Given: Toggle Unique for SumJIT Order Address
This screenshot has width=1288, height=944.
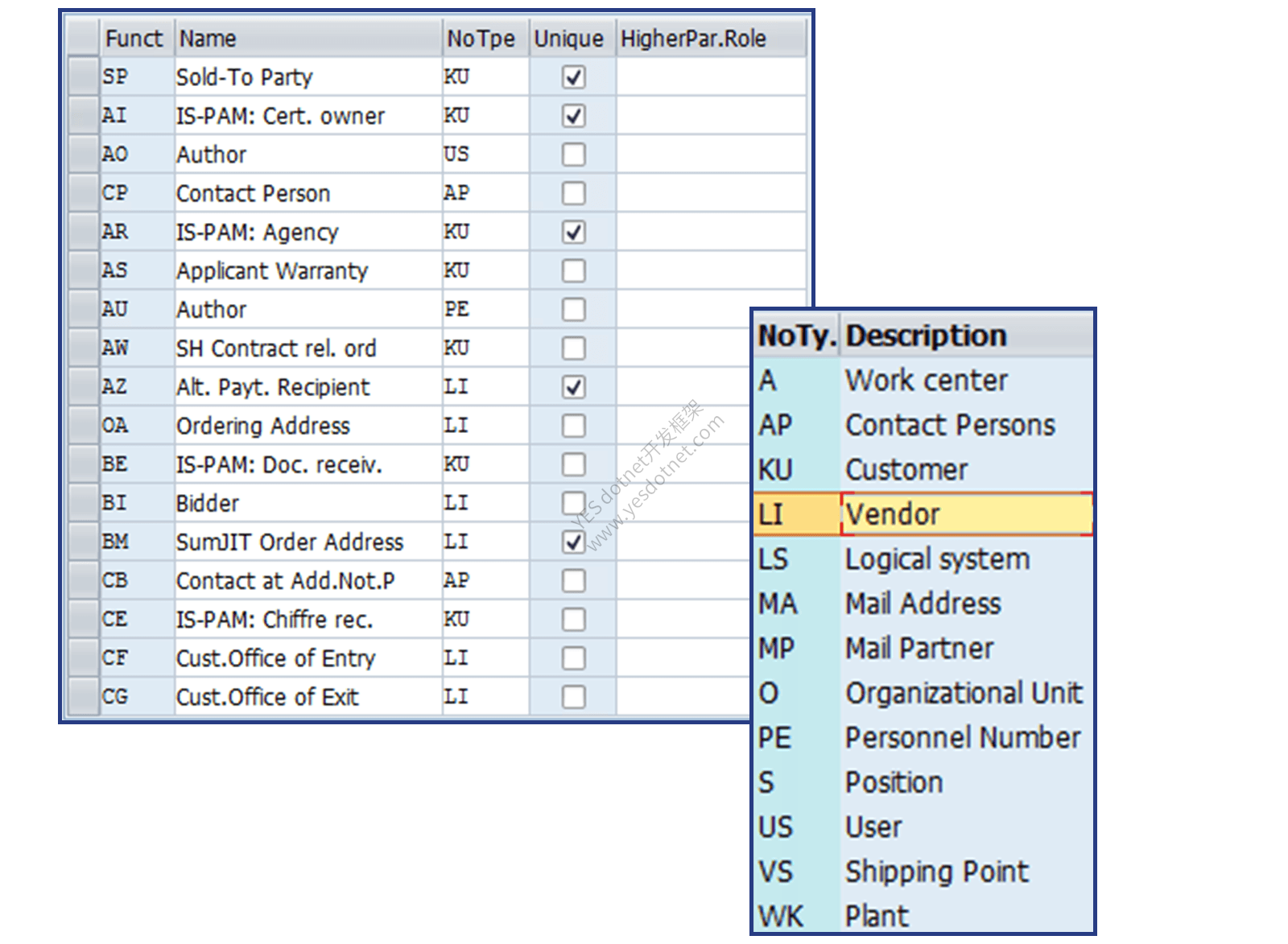Looking at the screenshot, I should [573, 542].
